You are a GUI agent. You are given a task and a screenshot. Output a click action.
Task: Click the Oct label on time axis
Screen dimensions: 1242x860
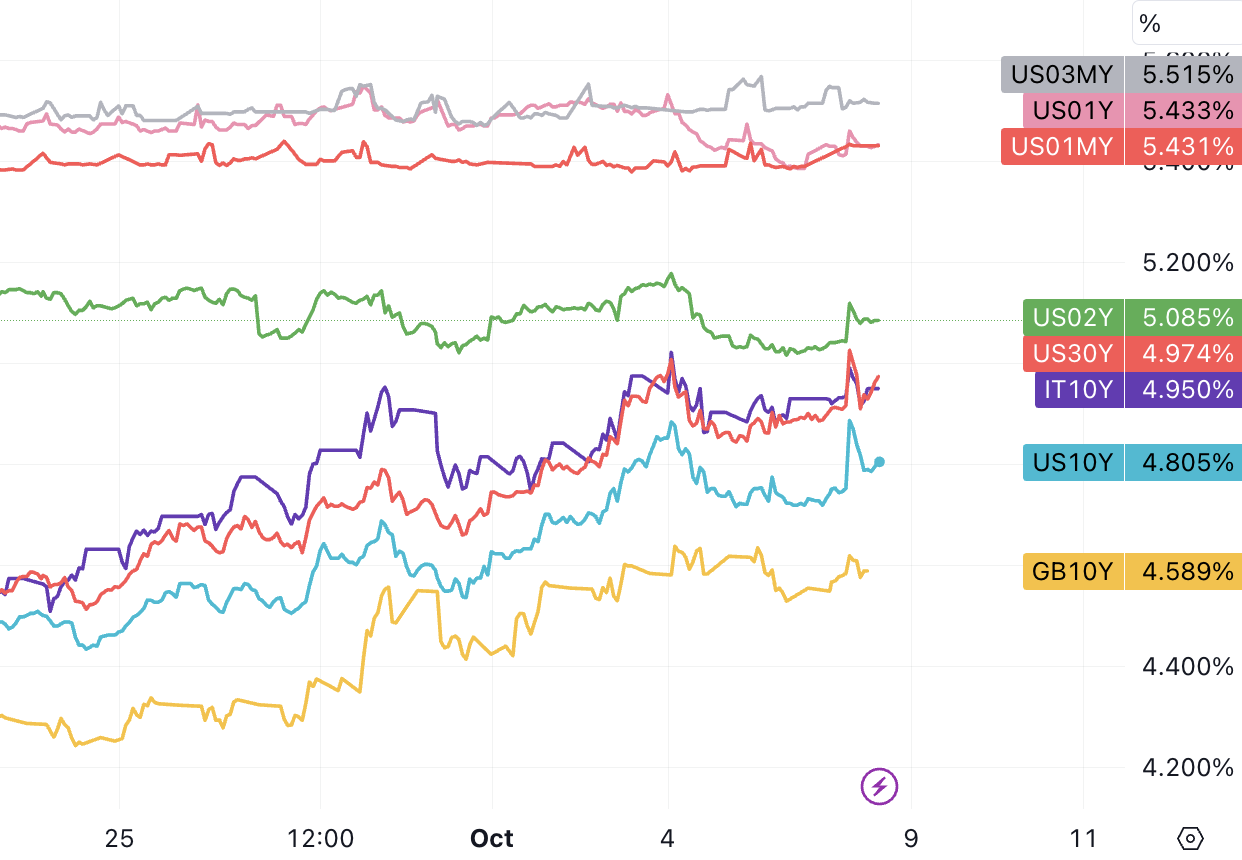[x=492, y=838]
